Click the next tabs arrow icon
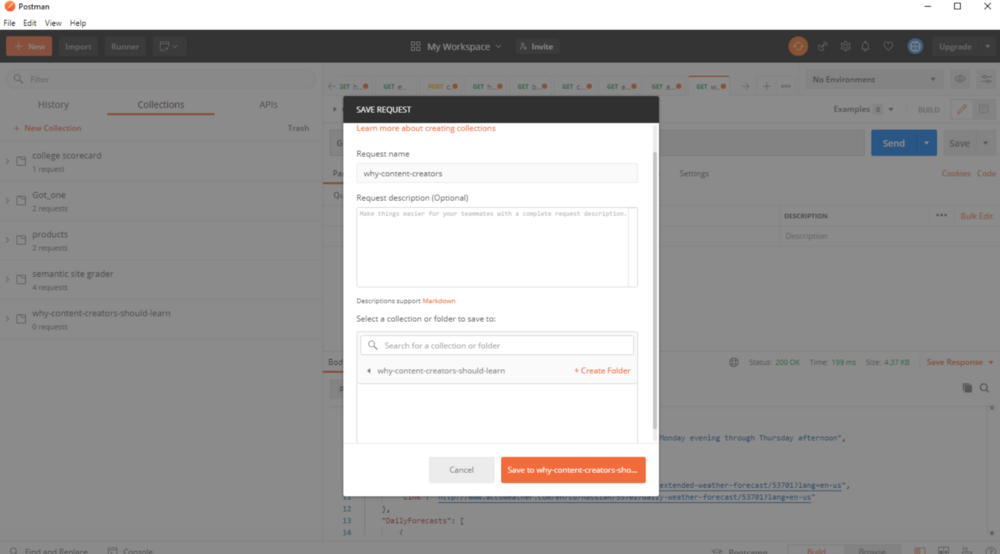The height and width of the screenshot is (554, 1000). click(x=745, y=86)
